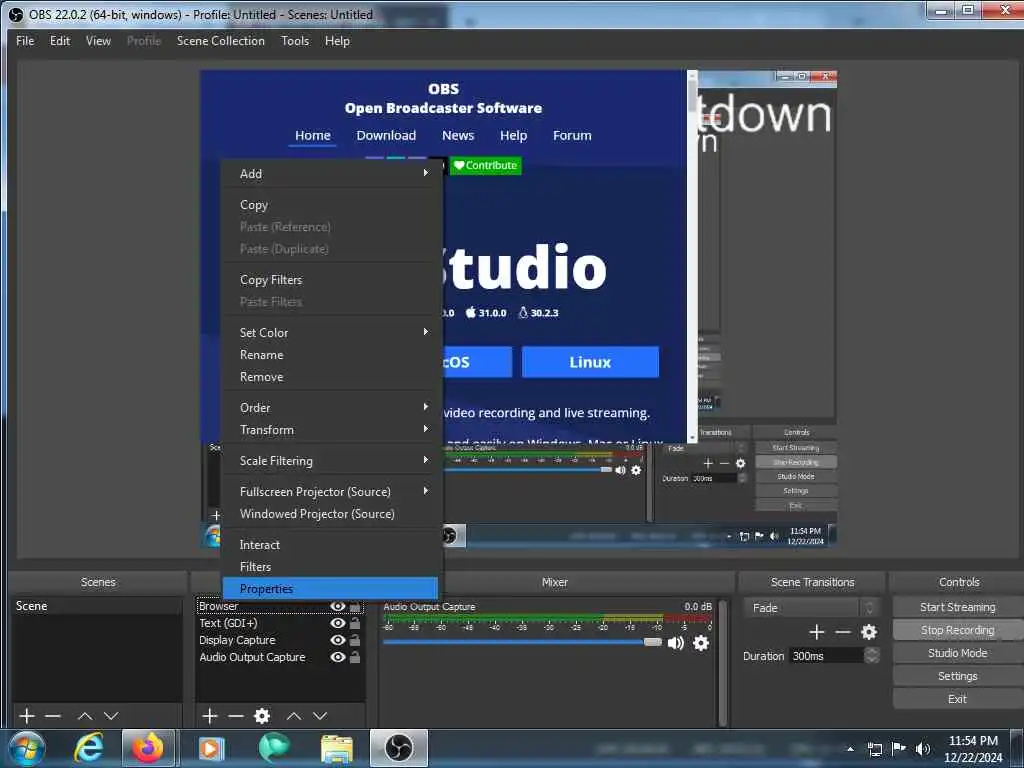The image size is (1024, 768).
Task: Click Start Streaming button
Action: (x=957, y=607)
